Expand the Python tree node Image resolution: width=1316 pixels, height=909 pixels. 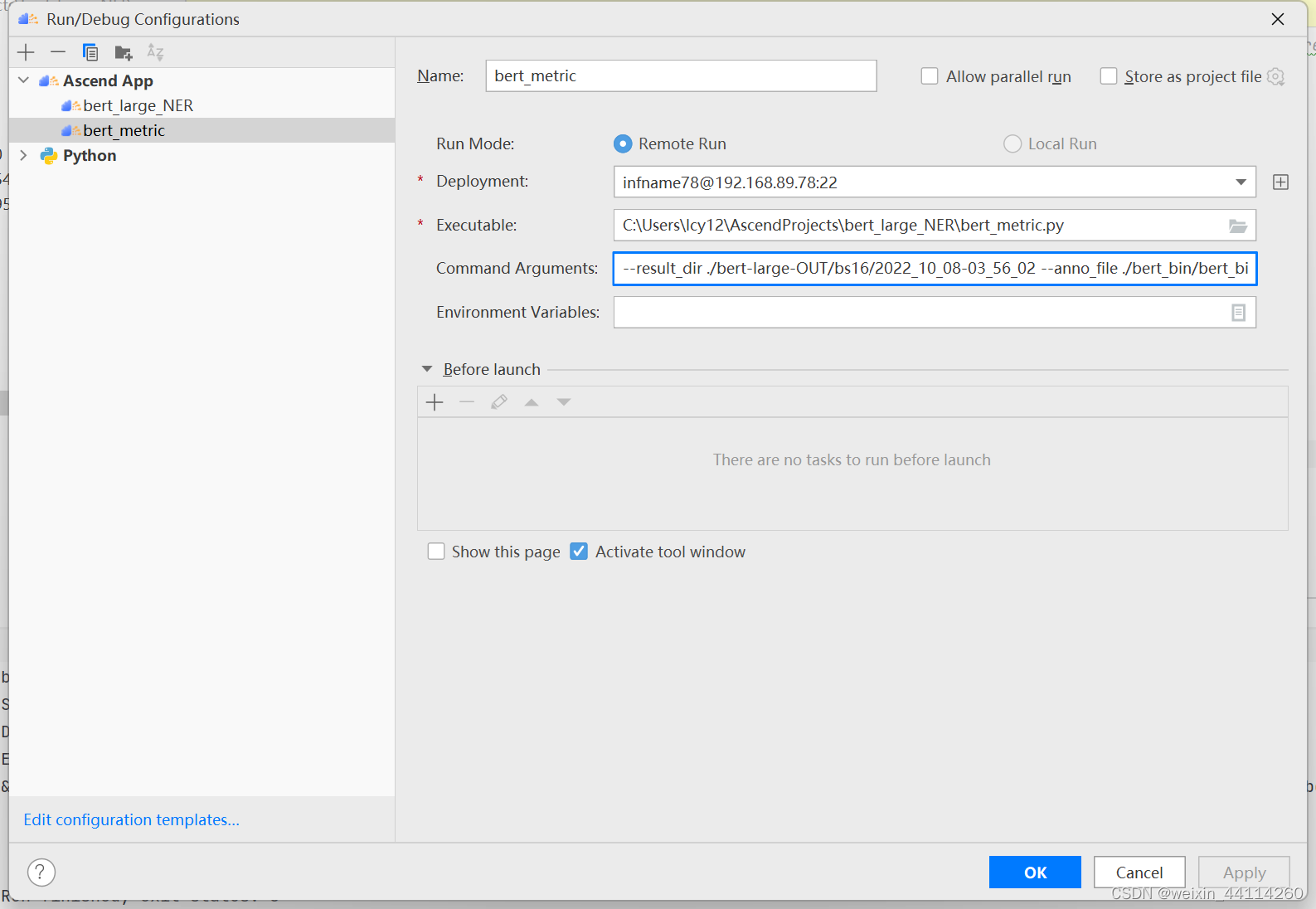23,155
